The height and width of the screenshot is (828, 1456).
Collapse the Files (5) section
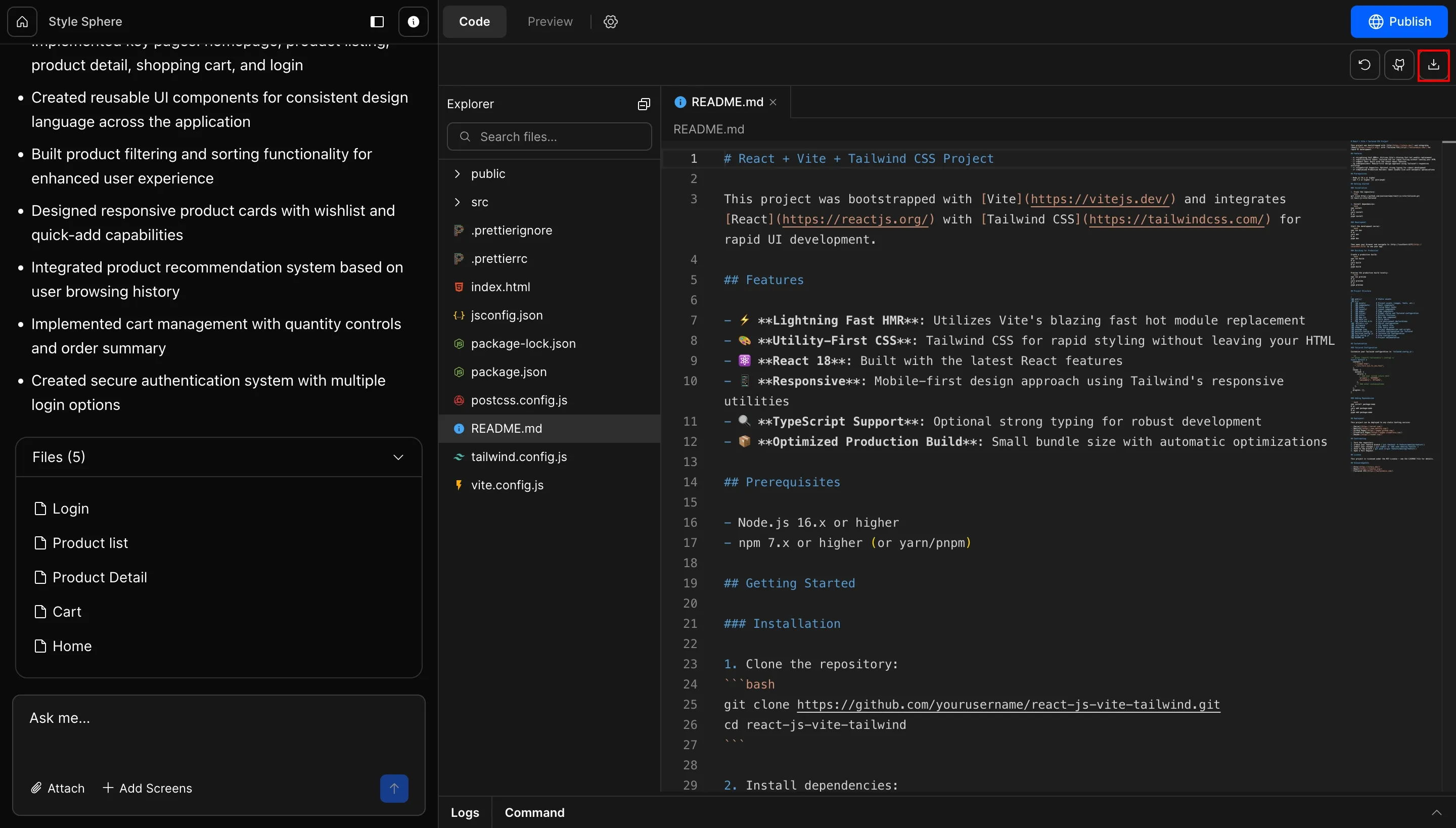click(398, 457)
